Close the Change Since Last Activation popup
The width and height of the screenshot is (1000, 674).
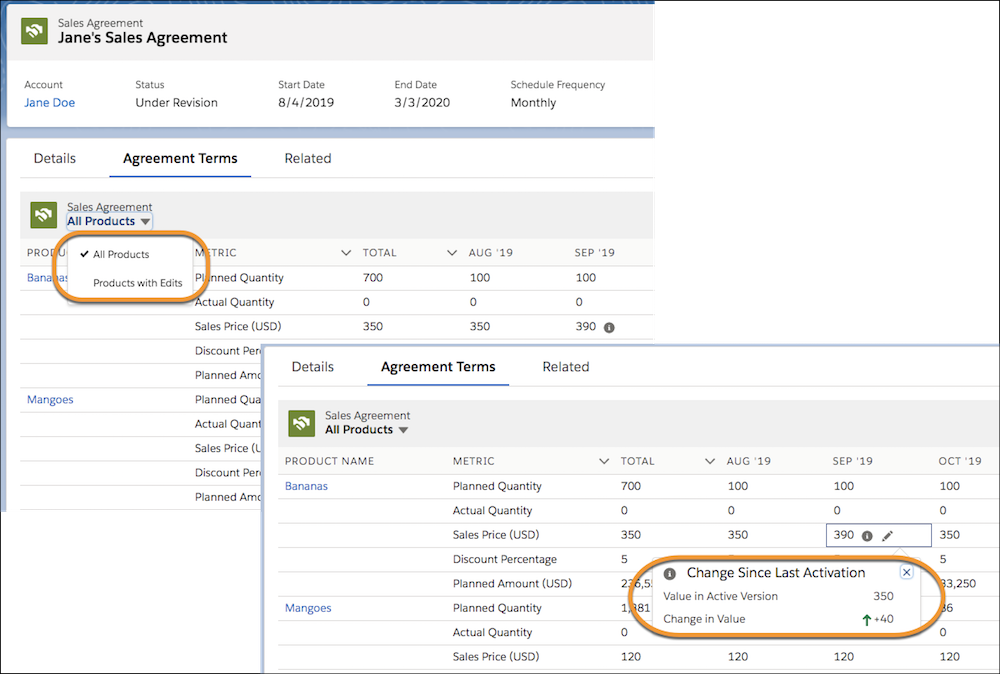click(906, 573)
